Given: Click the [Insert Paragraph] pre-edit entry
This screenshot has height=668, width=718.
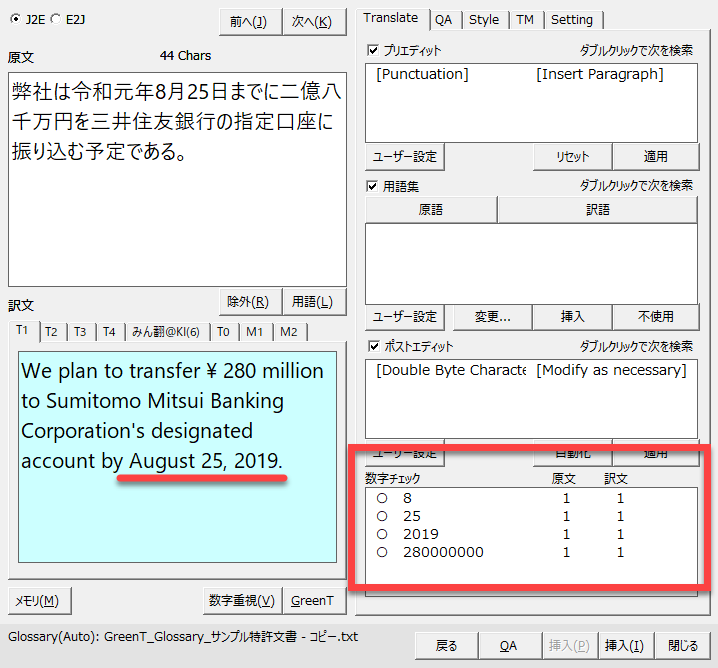Looking at the screenshot, I should coord(599,74).
